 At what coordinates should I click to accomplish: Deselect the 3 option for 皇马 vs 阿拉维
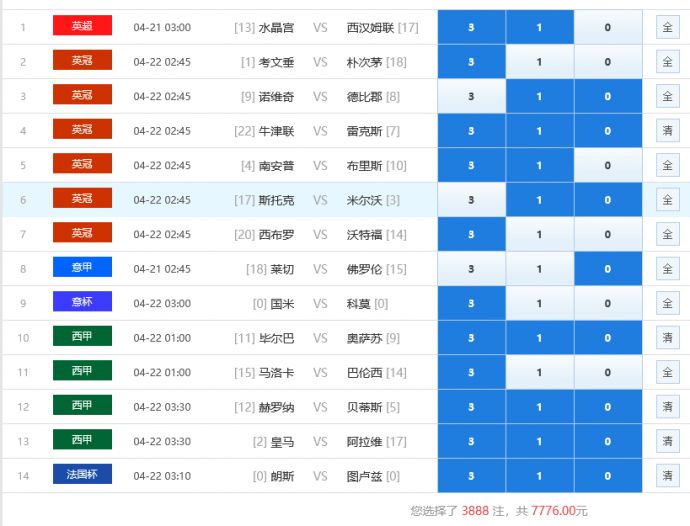click(x=471, y=441)
